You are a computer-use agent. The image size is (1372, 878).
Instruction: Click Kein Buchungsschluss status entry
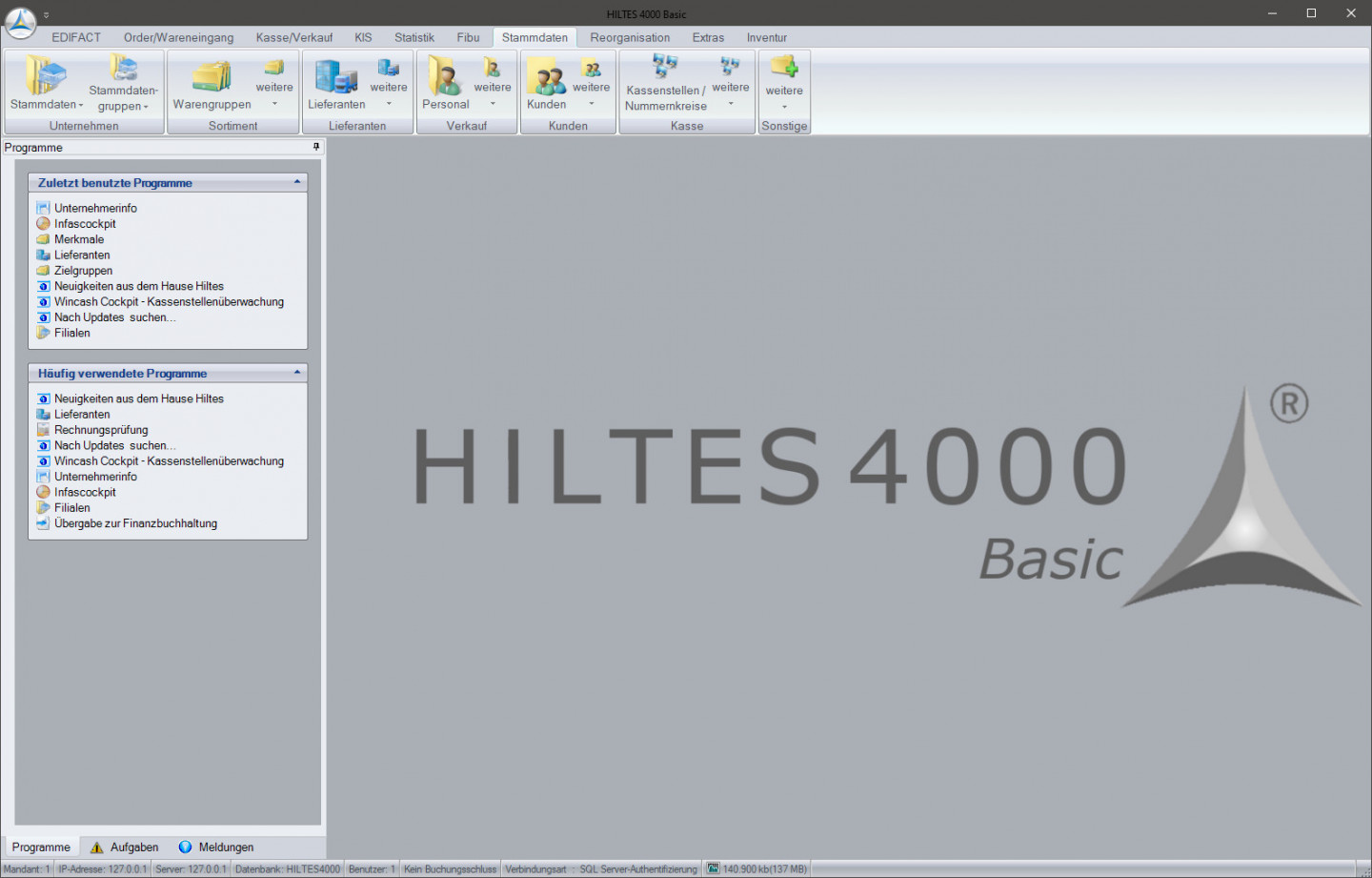pyautogui.click(x=450, y=868)
